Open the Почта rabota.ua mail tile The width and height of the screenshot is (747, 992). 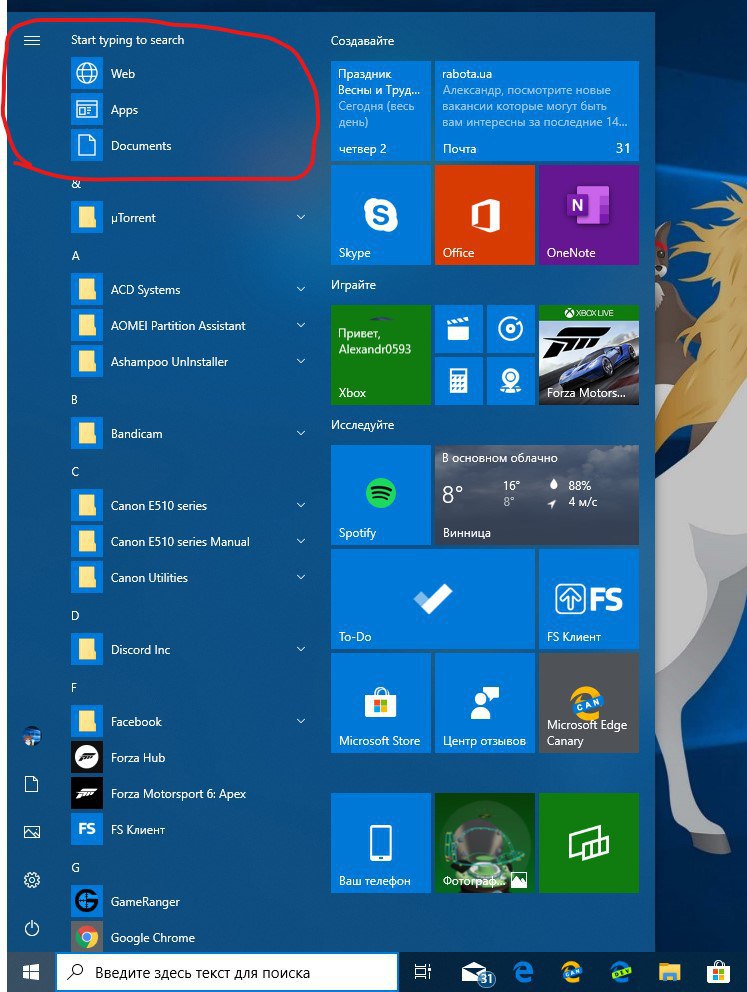pos(537,111)
